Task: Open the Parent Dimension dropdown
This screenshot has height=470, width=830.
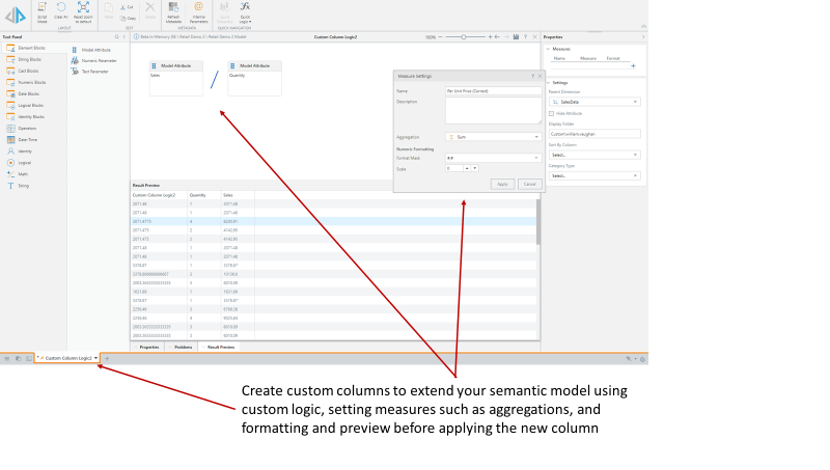Action: [x=594, y=102]
